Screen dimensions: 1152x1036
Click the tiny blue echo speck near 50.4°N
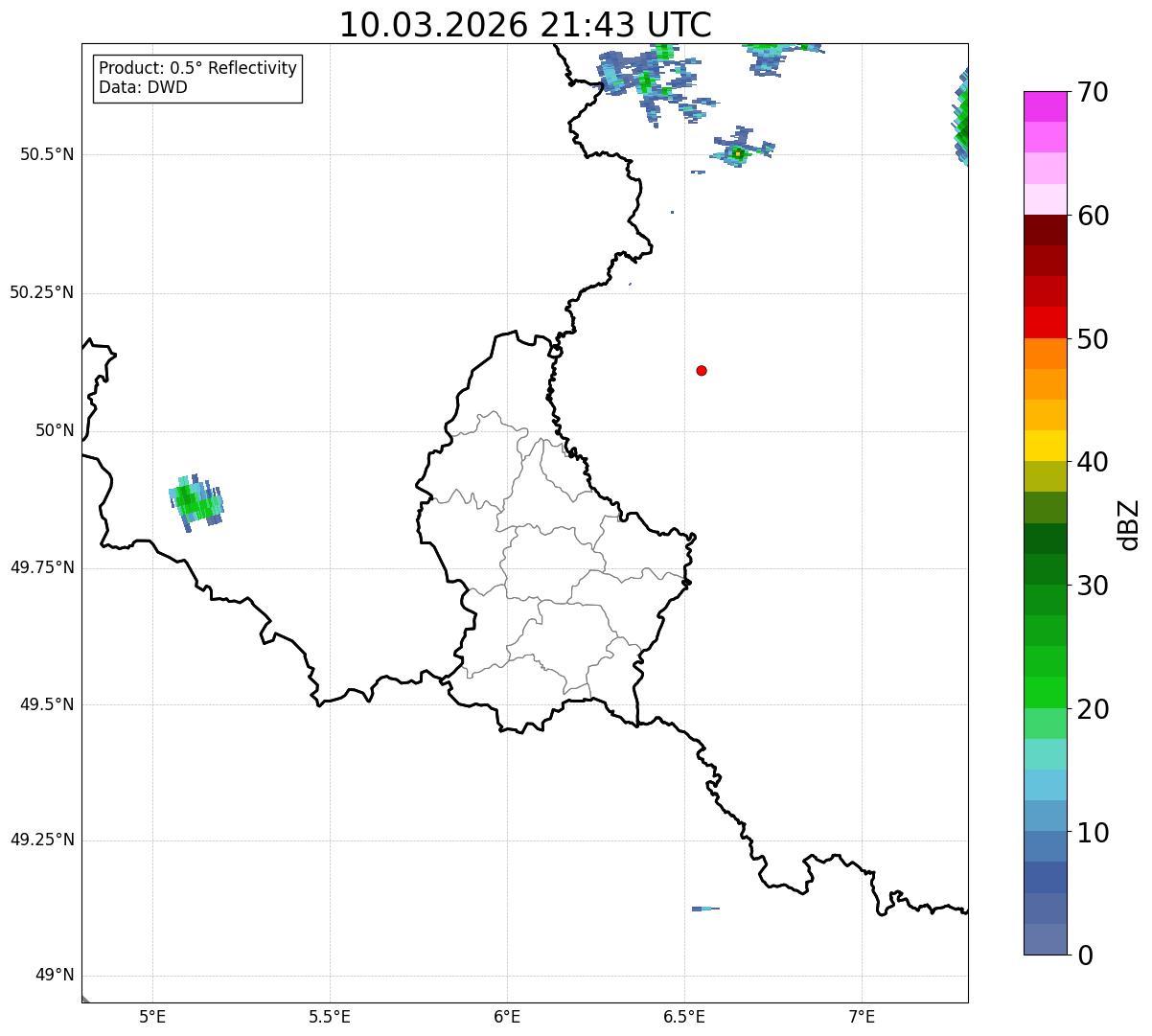click(672, 212)
